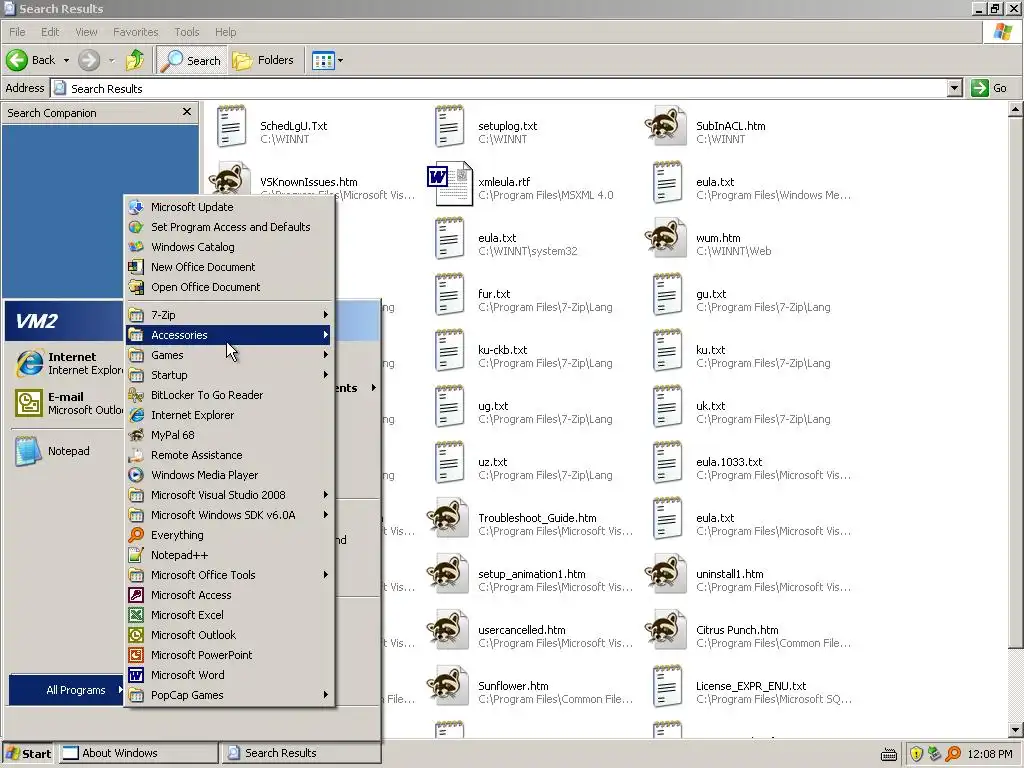Click the vertical scrollbar up arrow
Viewport: 1024px width, 768px height.
pos(1015,110)
